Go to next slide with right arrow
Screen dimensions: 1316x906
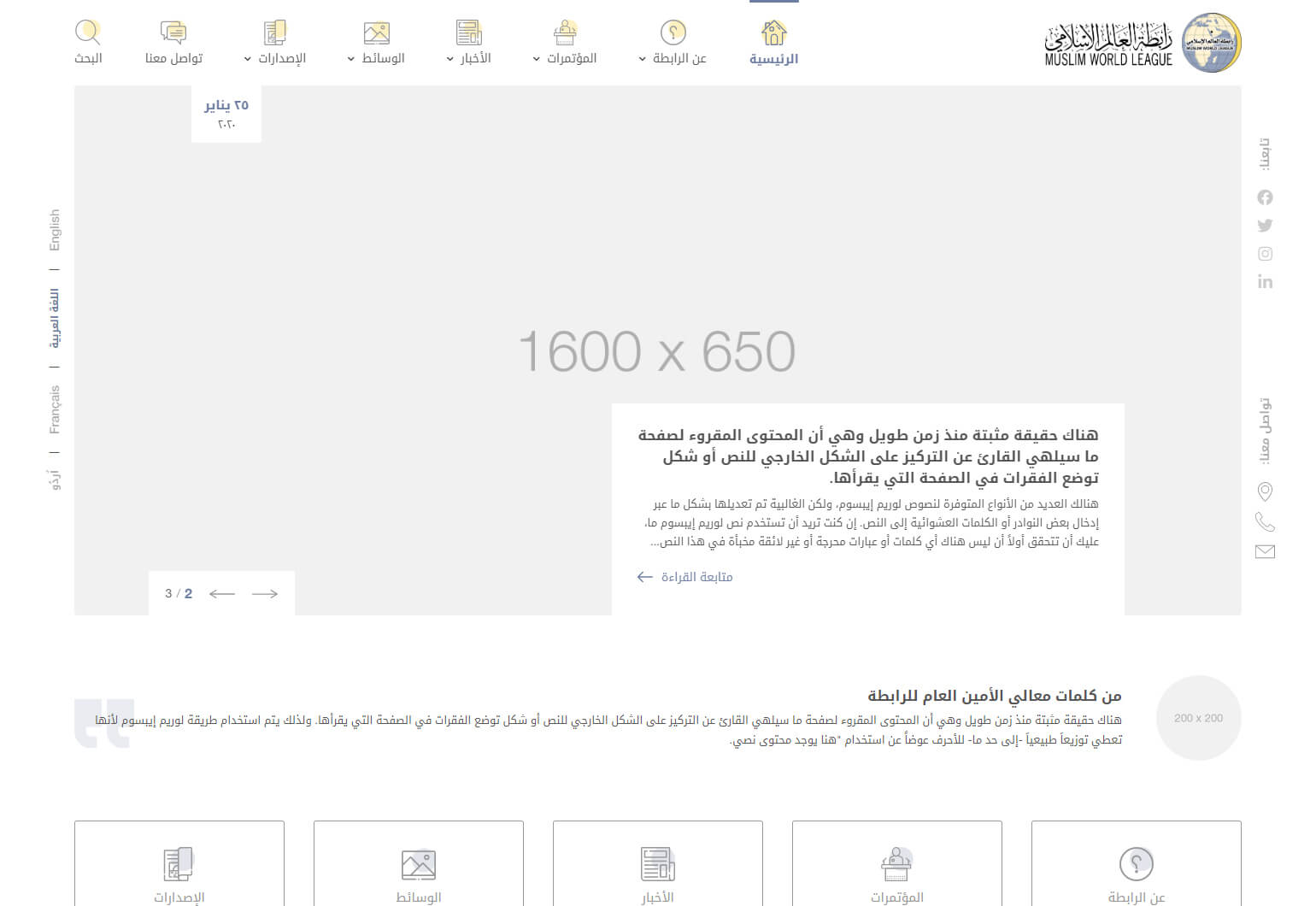pyautogui.click(x=265, y=593)
